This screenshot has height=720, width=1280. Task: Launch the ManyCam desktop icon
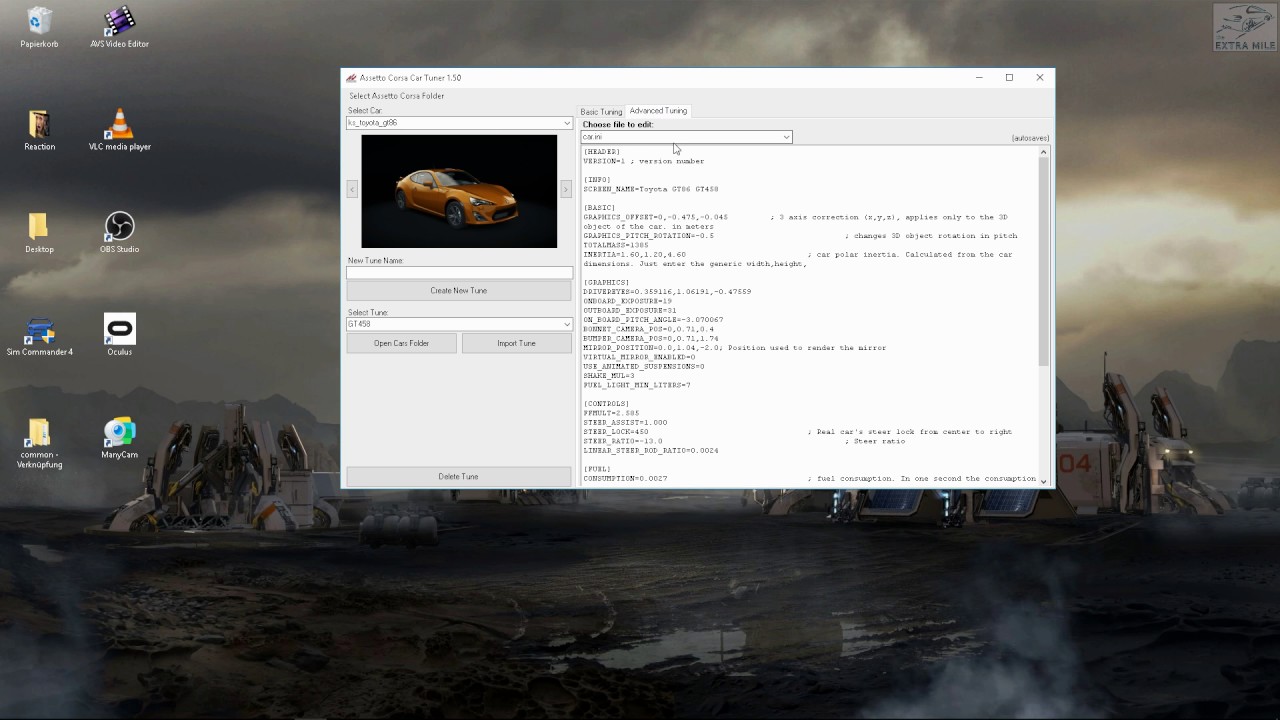click(x=119, y=439)
